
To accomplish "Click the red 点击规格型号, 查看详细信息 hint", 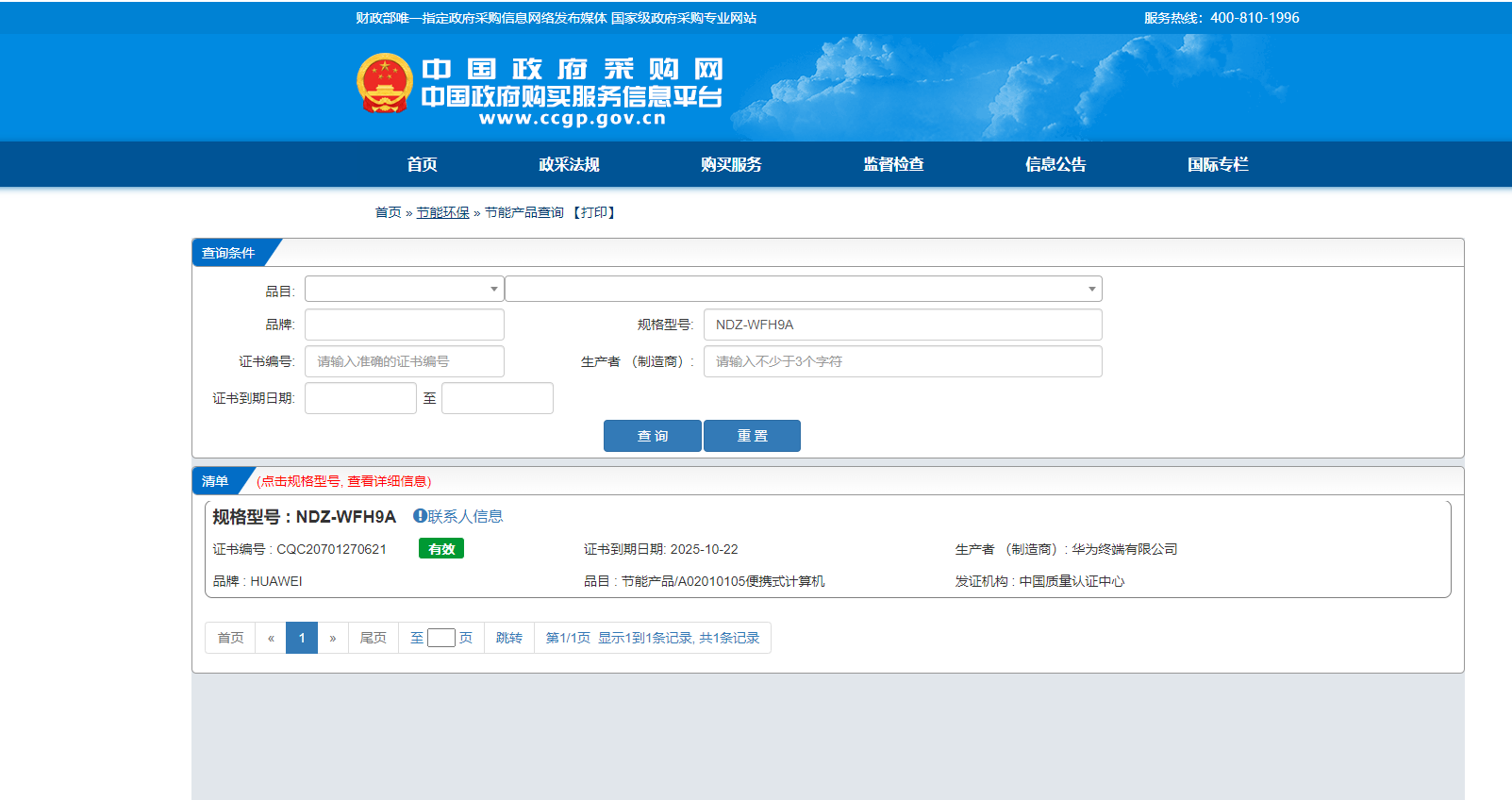I will [x=344, y=481].
